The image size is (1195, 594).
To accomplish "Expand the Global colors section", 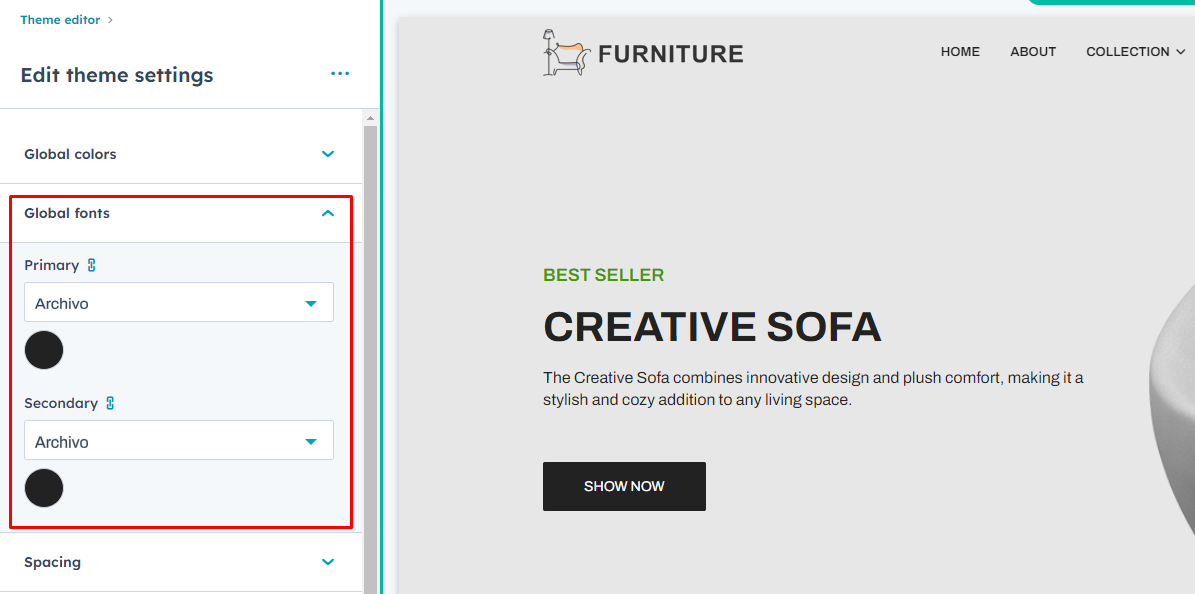I will point(328,154).
